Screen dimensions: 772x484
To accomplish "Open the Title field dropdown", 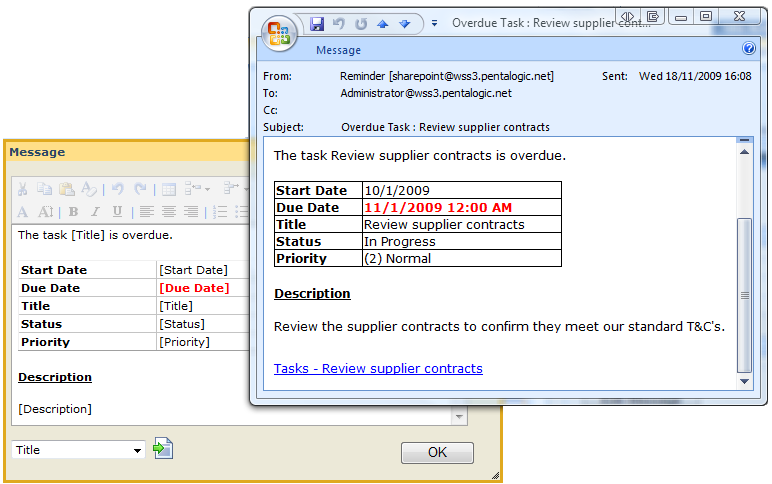I will (137, 450).
